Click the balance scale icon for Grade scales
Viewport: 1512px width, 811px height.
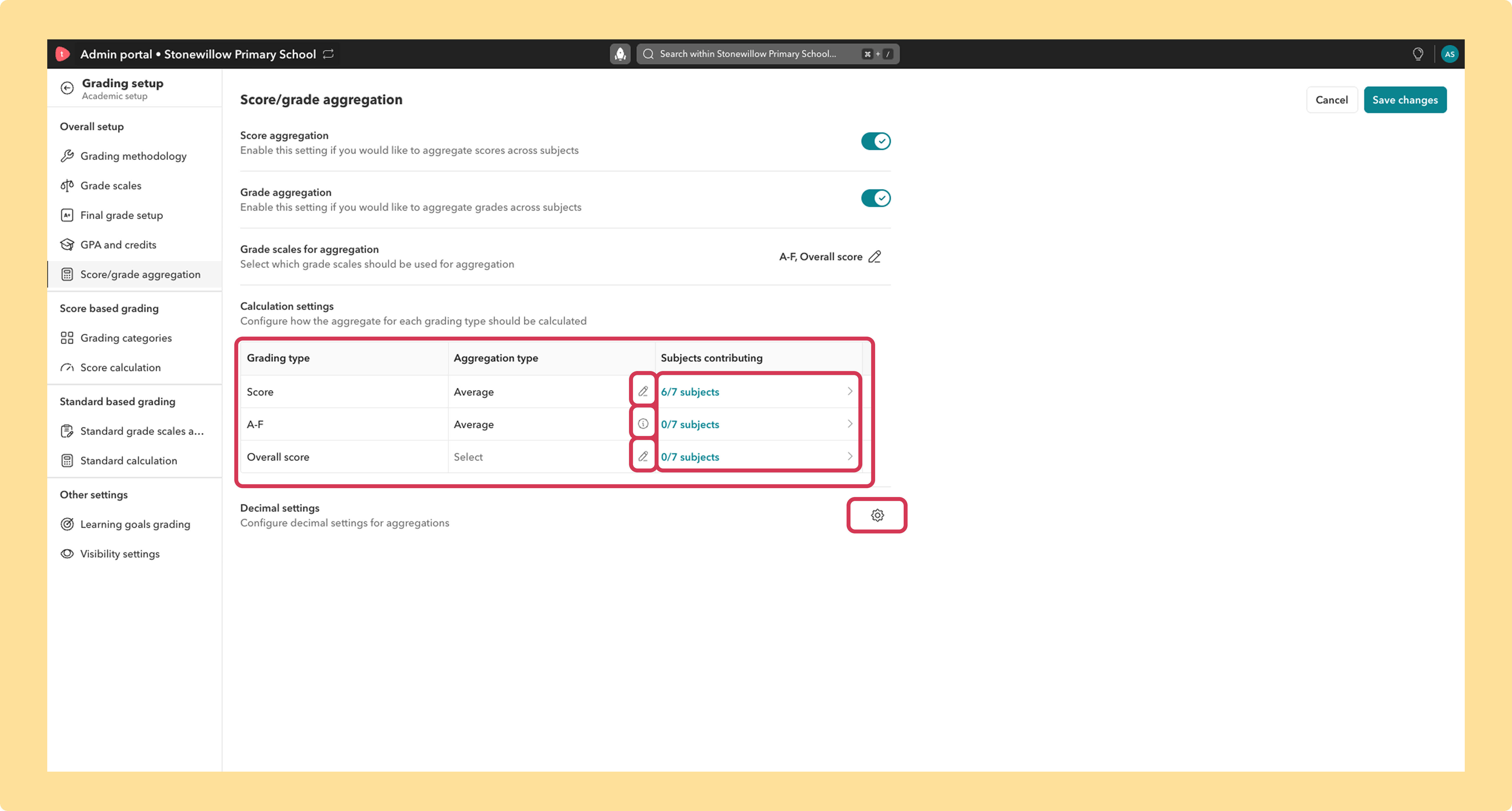coord(67,186)
